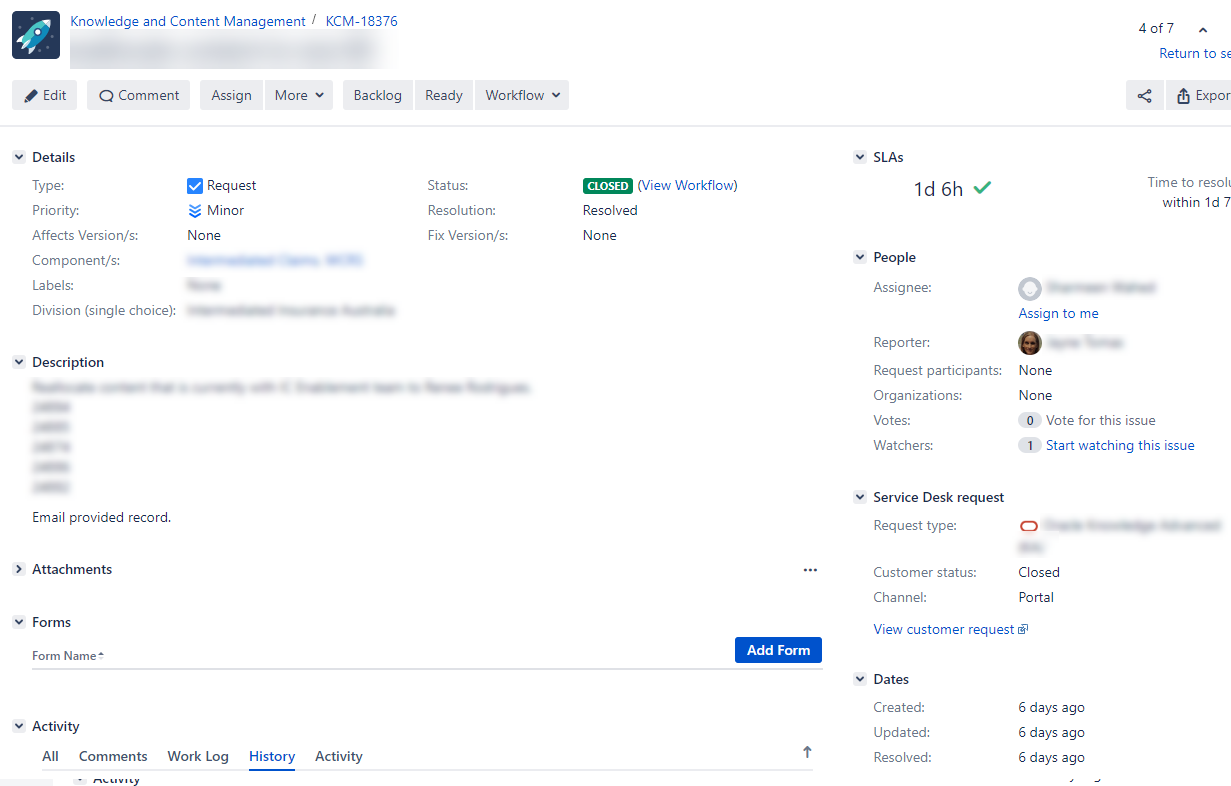1231x786 pixels.
Task: Collapse the Service Desk request panel
Action: [x=860, y=497]
